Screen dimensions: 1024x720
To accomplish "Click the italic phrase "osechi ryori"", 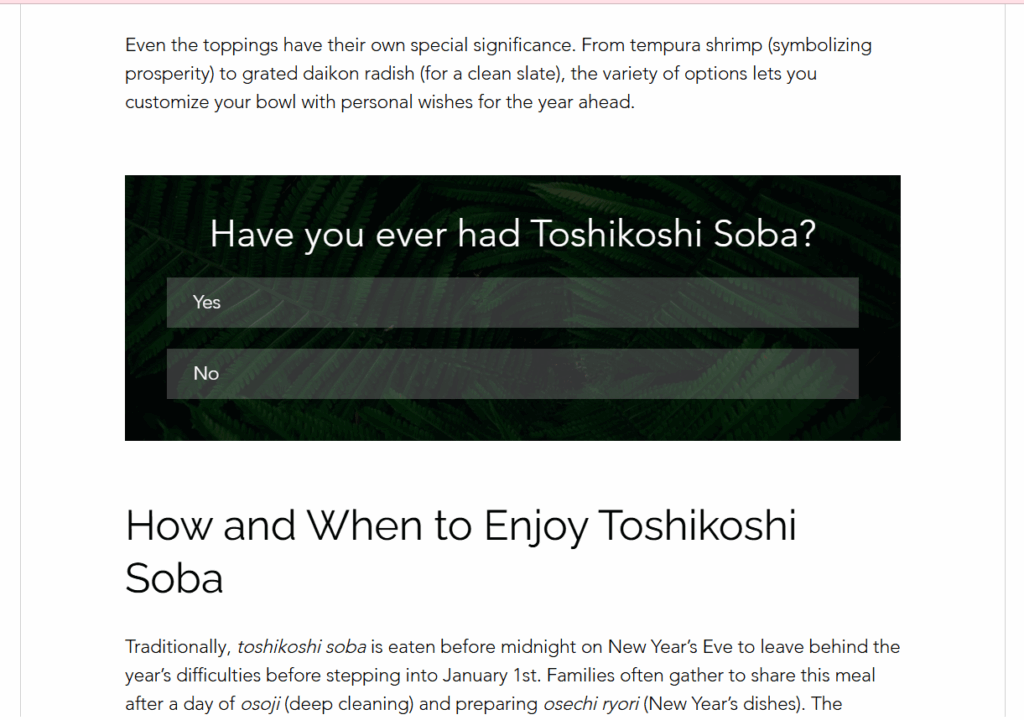I will 591,704.
